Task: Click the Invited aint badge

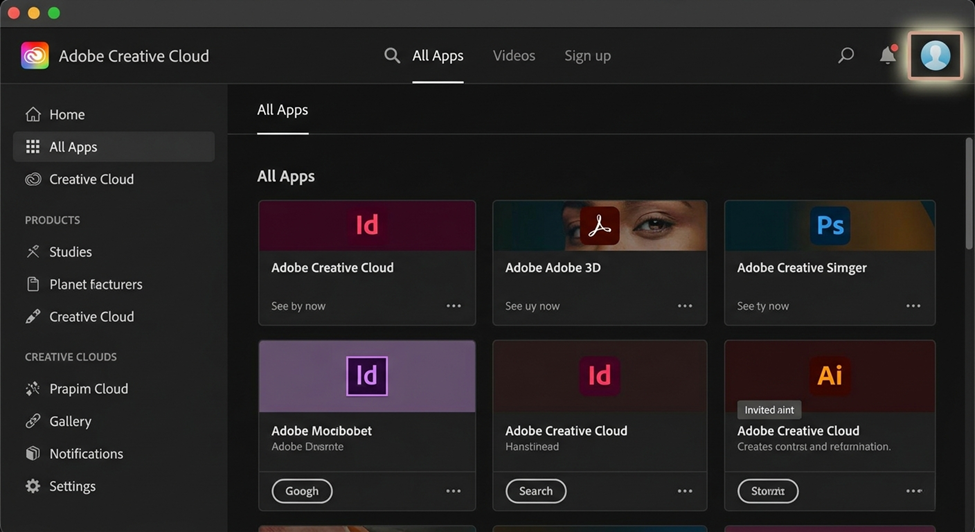Action: pyautogui.click(x=769, y=410)
